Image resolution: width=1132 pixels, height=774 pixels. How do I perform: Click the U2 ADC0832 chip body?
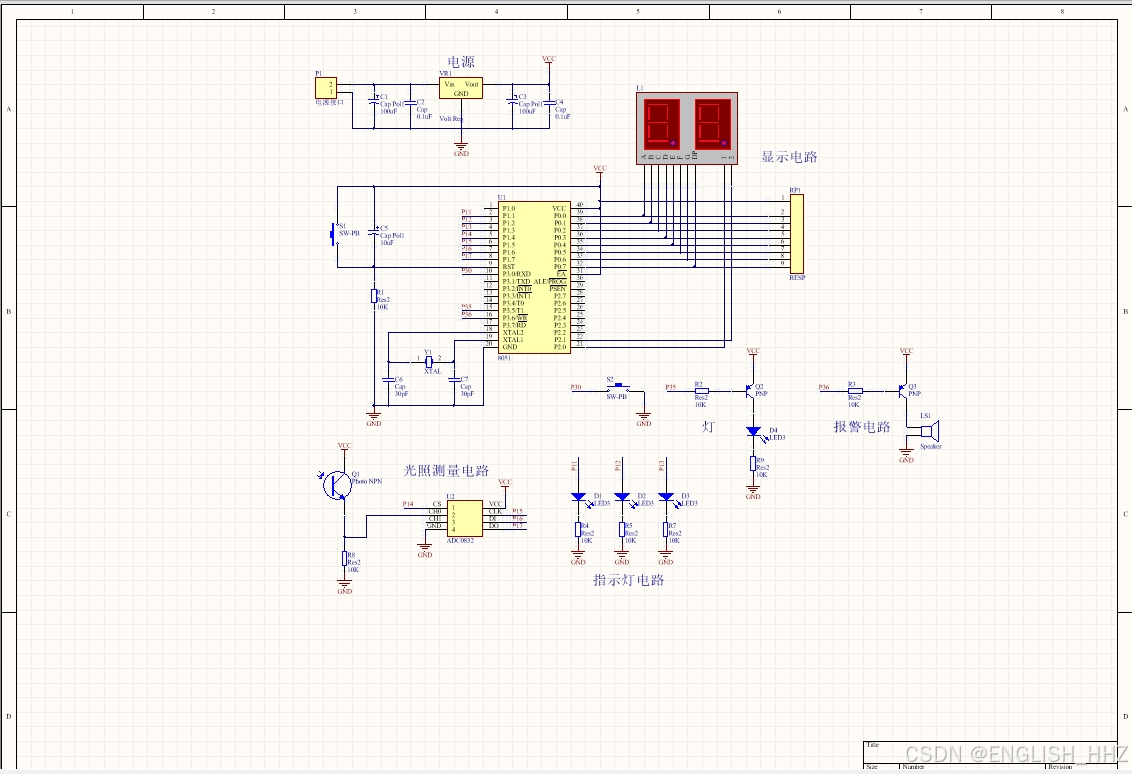pos(465,518)
